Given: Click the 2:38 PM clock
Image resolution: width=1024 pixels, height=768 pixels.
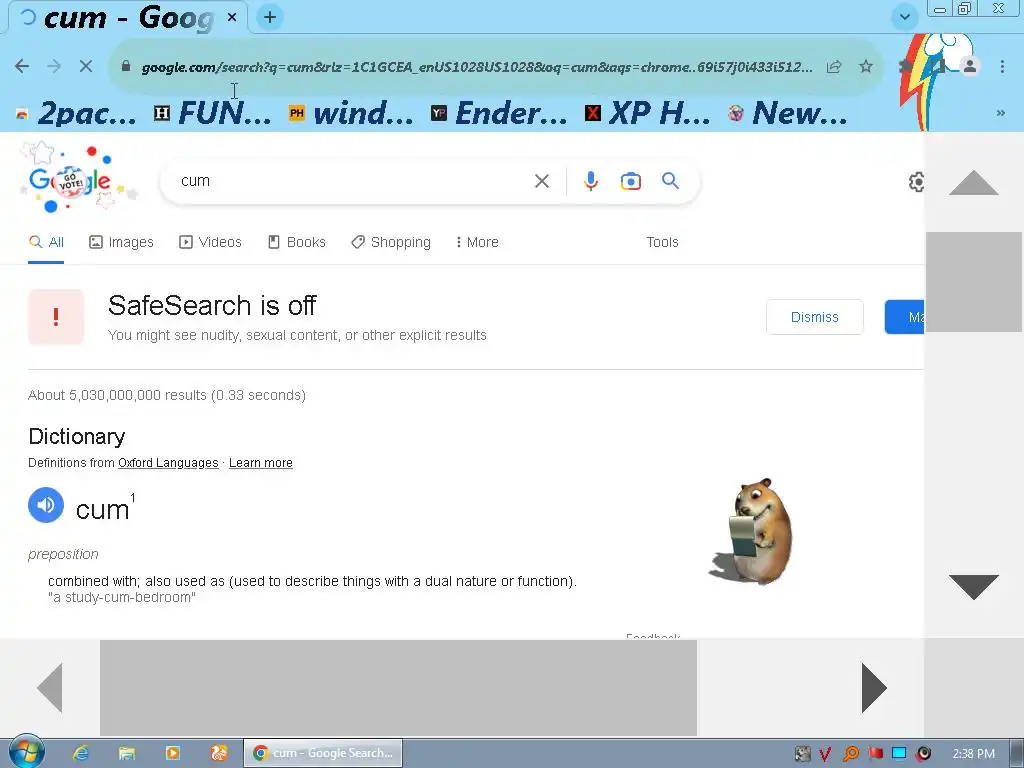Looking at the screenshot, I should (973, 754).
